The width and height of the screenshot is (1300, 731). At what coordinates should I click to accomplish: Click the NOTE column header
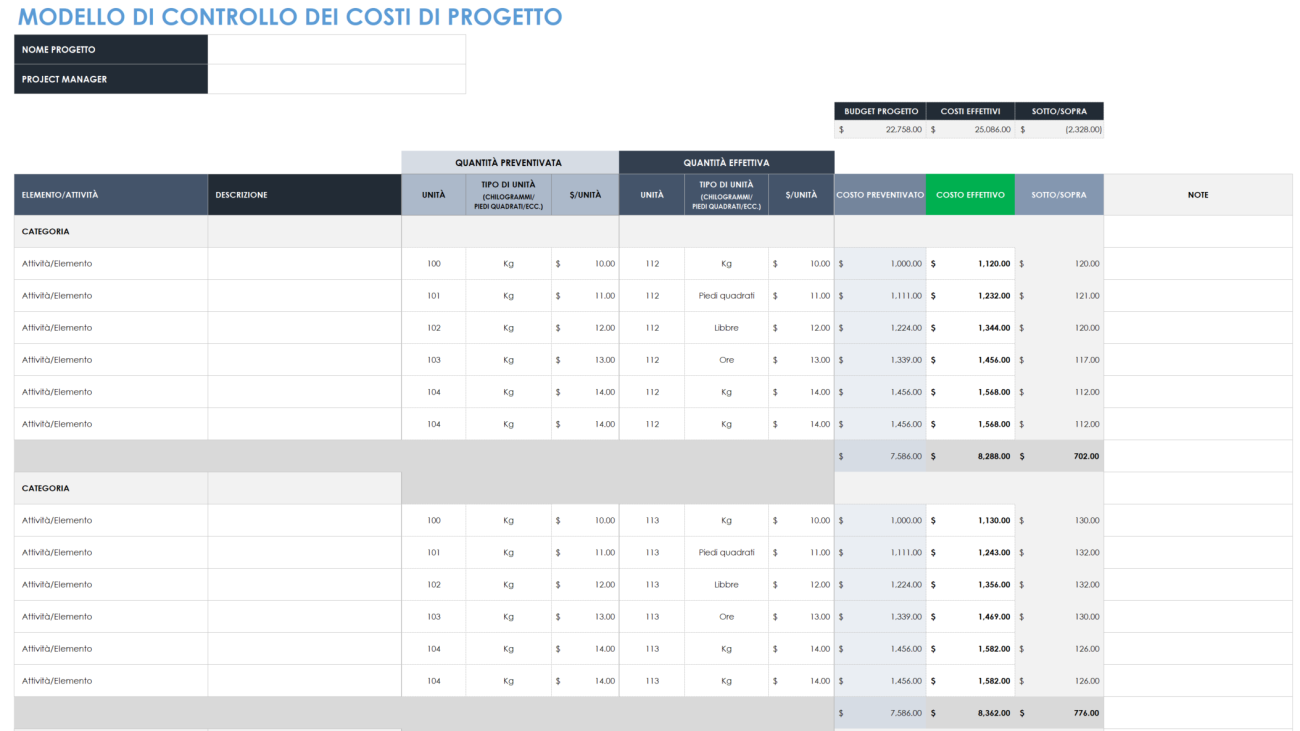(x=1198, y=194)
